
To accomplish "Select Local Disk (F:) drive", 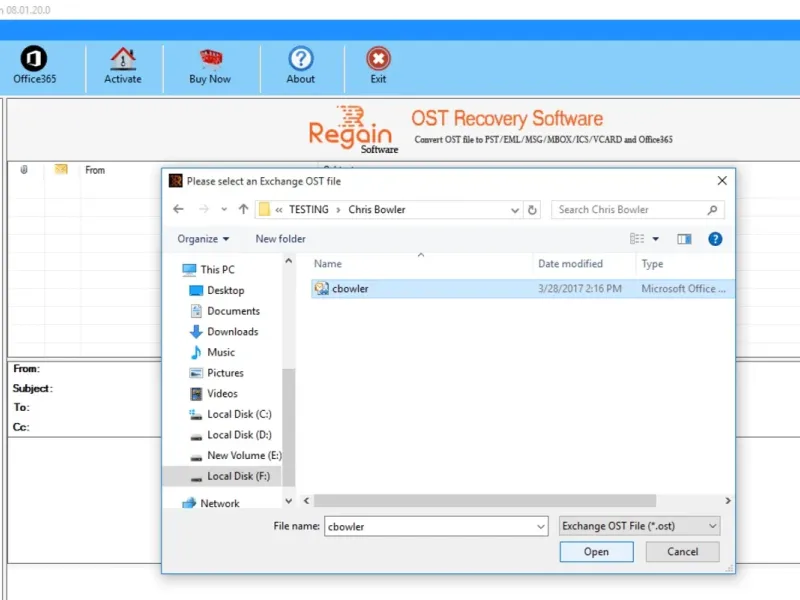I will click(x=238, y=476).
